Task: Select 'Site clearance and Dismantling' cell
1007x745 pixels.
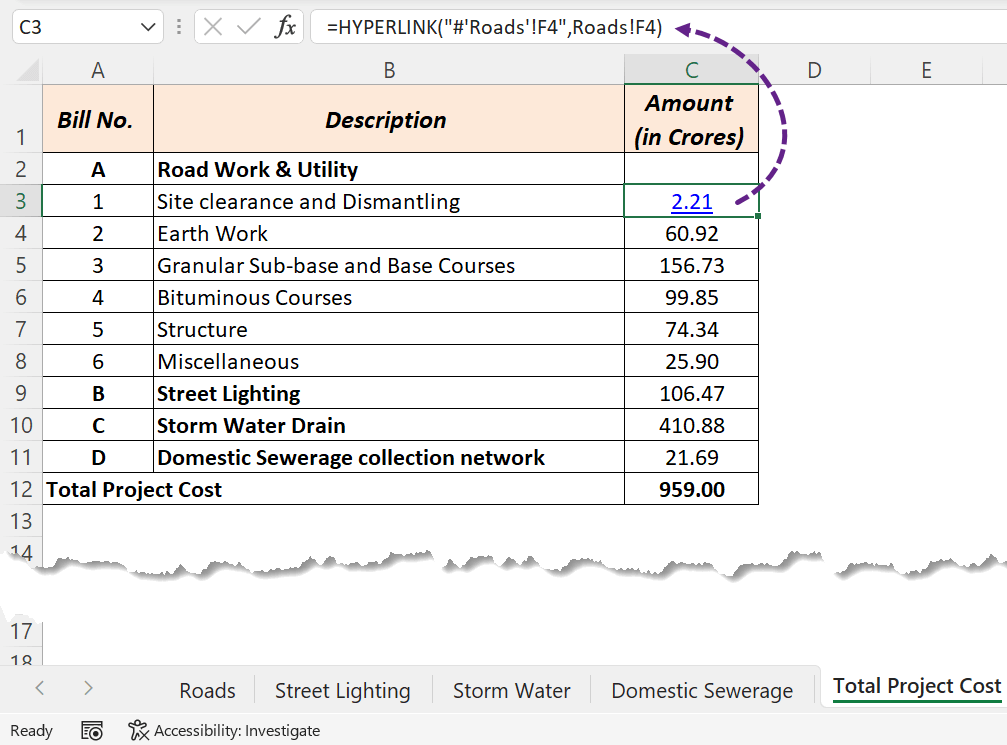Action: (389, 201)
